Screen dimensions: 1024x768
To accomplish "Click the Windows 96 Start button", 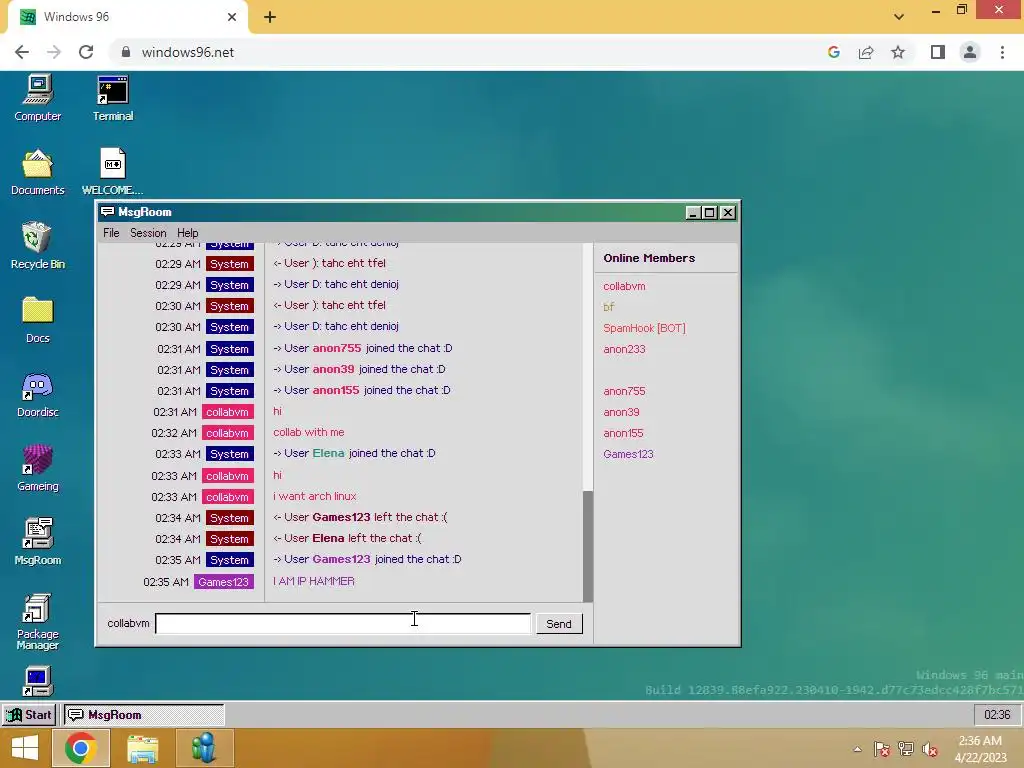I will coord(29,714).
